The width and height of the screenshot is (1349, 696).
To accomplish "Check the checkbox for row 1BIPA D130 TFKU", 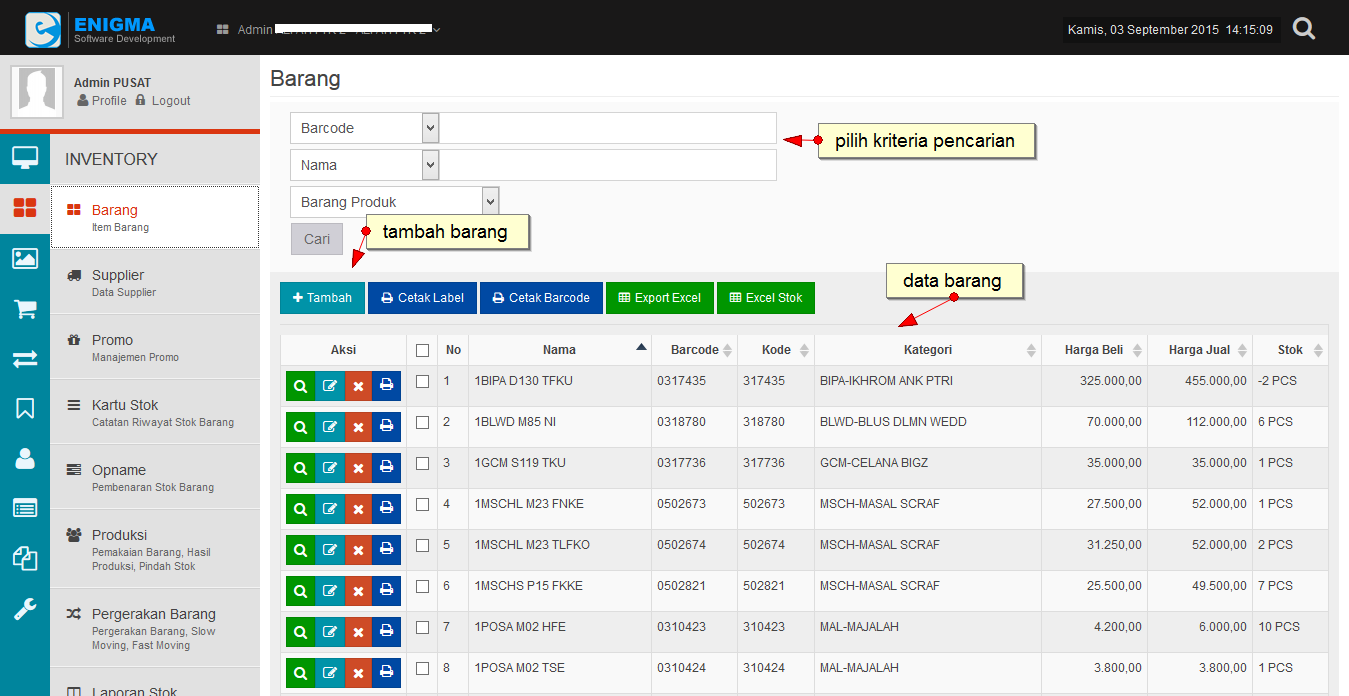I will [422, 381].
